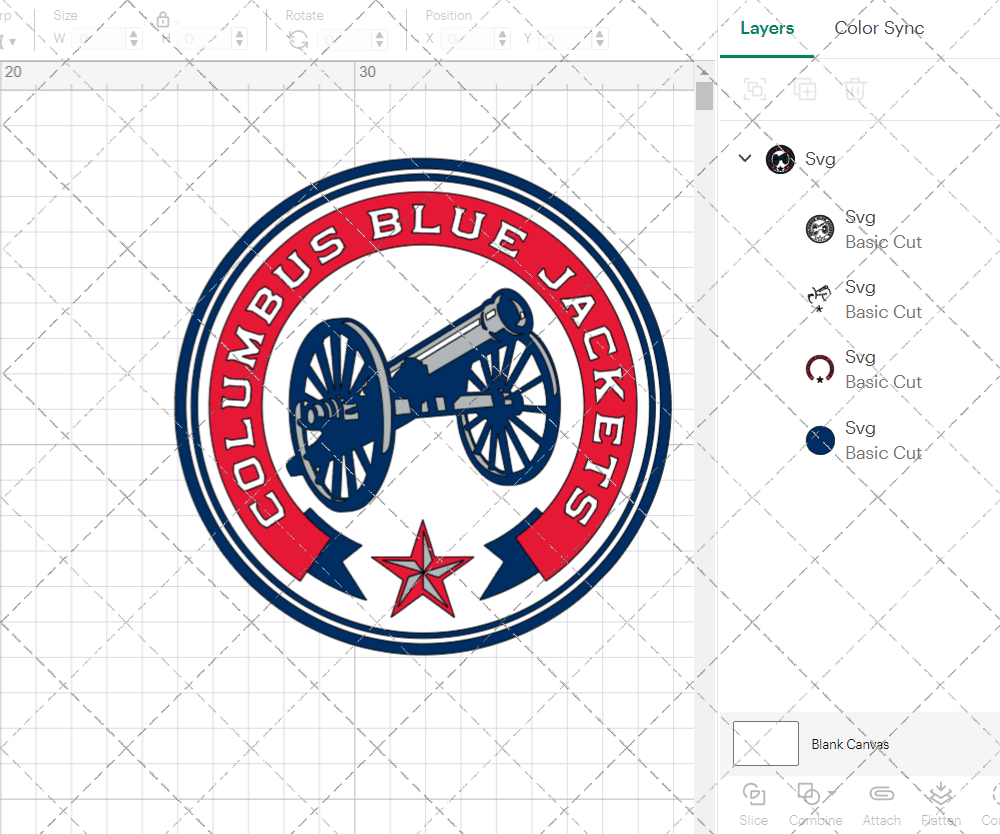Click the Group icon in Layers panel
The height and width of the screenshot is (834, 1000).
tap(755, 89)
